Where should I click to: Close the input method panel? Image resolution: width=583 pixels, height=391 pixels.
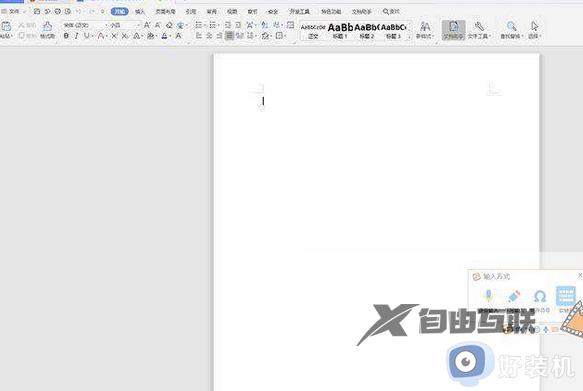580,275
